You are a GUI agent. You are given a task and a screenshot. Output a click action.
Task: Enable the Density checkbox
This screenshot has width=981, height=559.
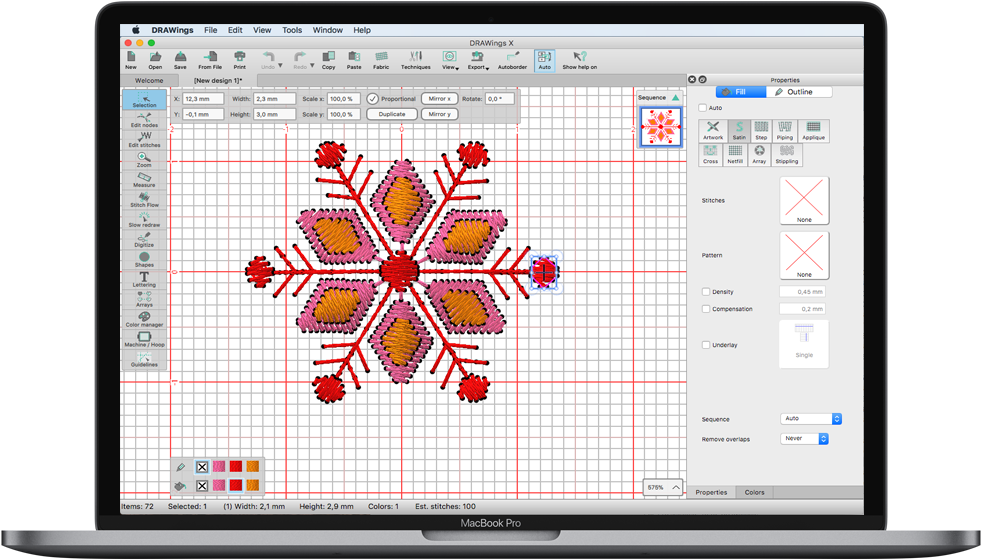(706, 292)
